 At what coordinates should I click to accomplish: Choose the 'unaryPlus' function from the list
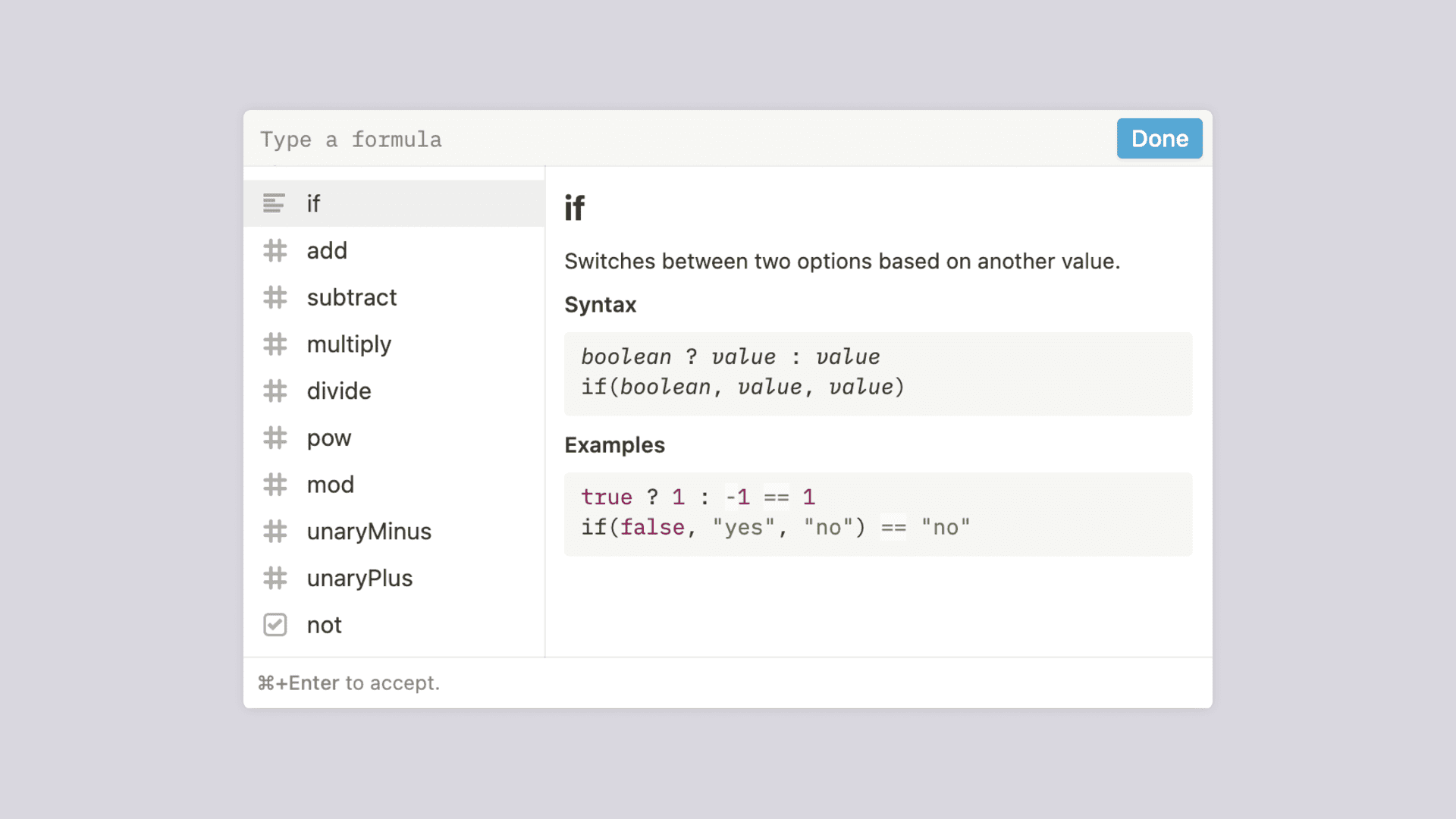pos(394,579)
